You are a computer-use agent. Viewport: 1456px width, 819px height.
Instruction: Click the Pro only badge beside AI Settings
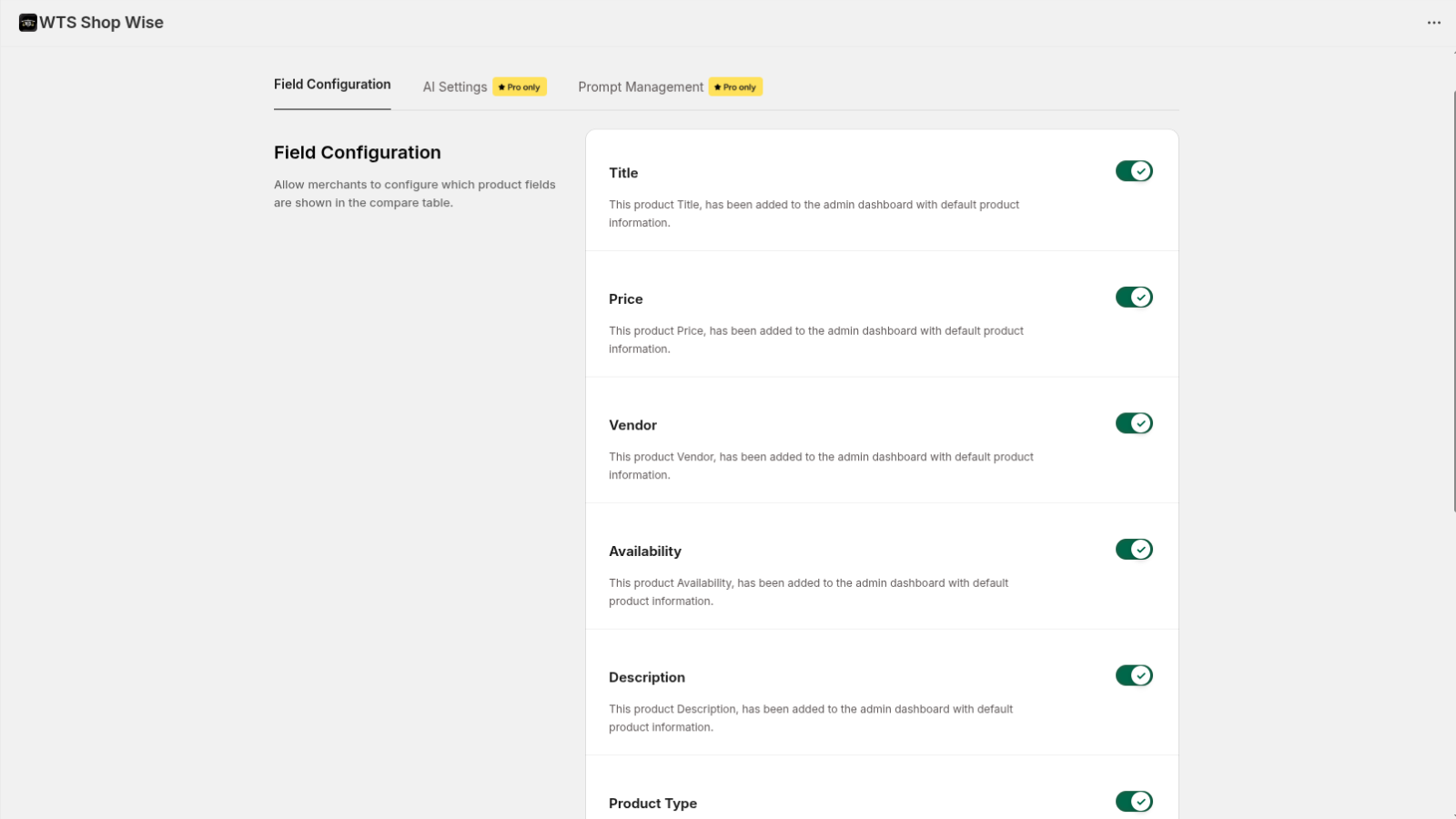[520, 86]
